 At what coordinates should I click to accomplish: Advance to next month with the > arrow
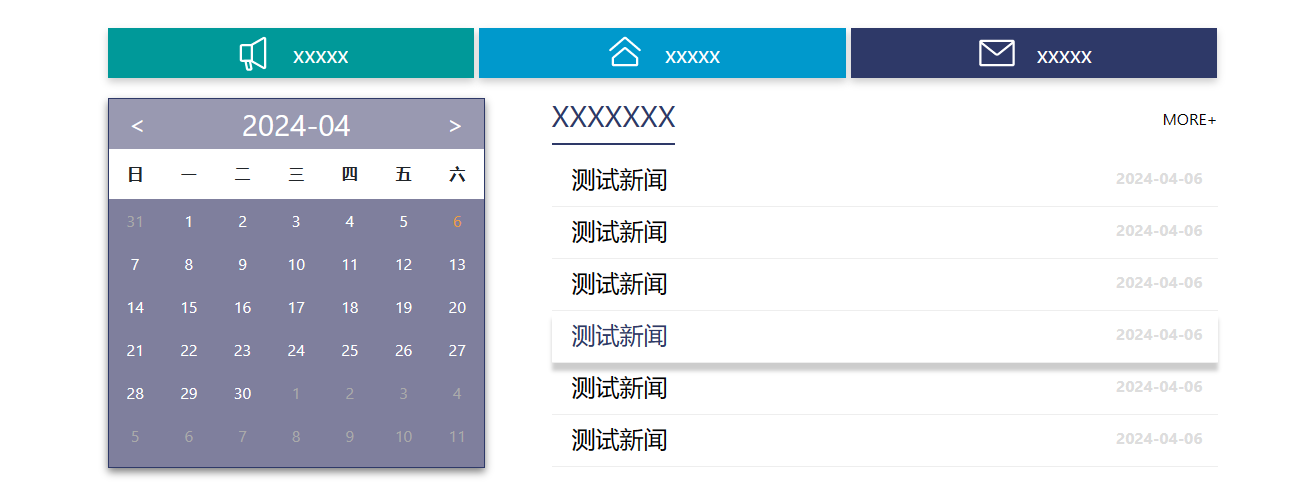point(455,126)
